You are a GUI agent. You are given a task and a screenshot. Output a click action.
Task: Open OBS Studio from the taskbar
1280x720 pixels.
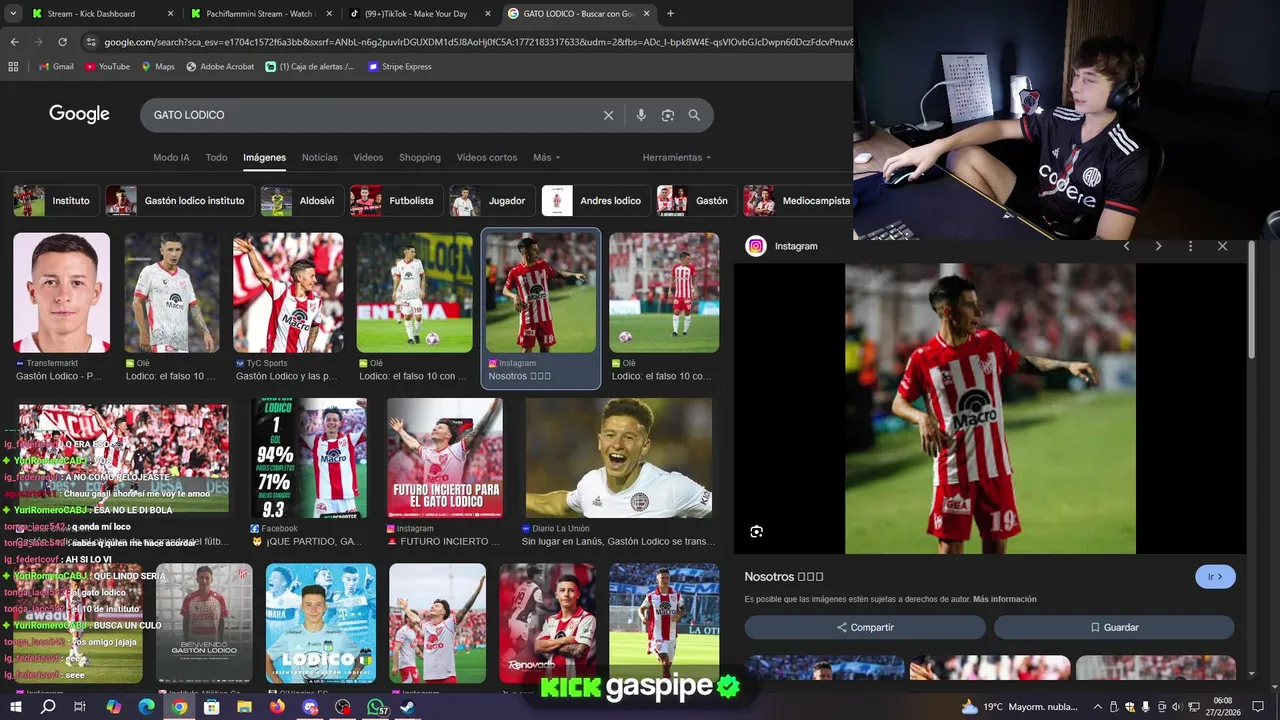(x=343, y=707)
